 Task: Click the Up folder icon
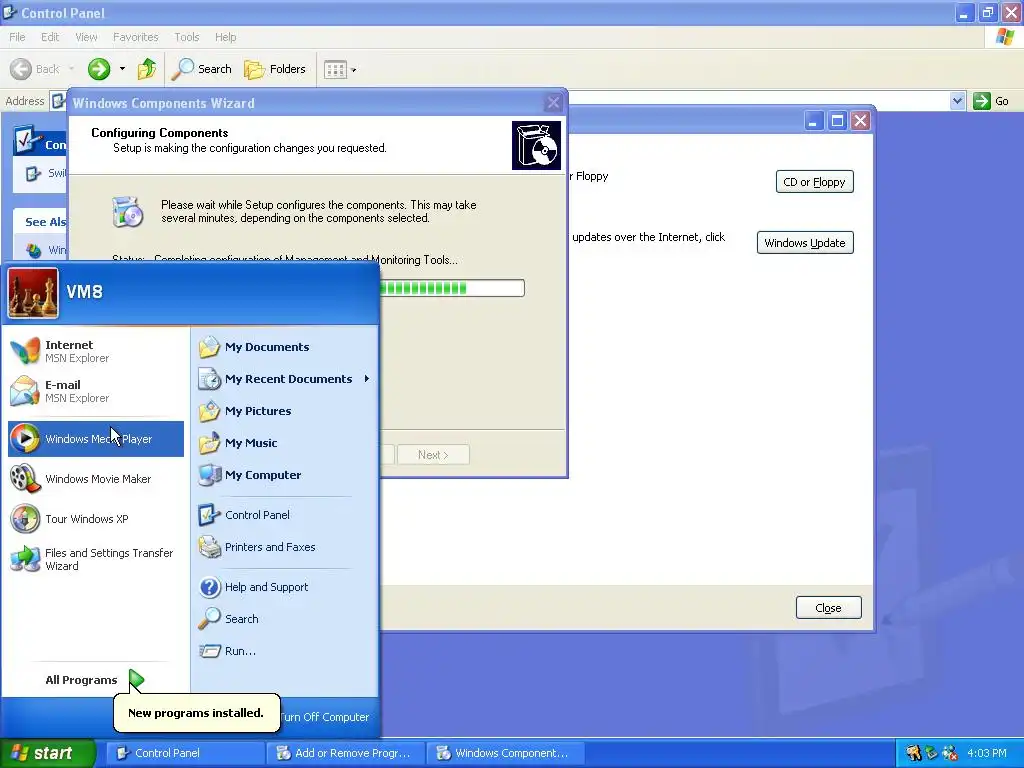click(x=147, y=69)
